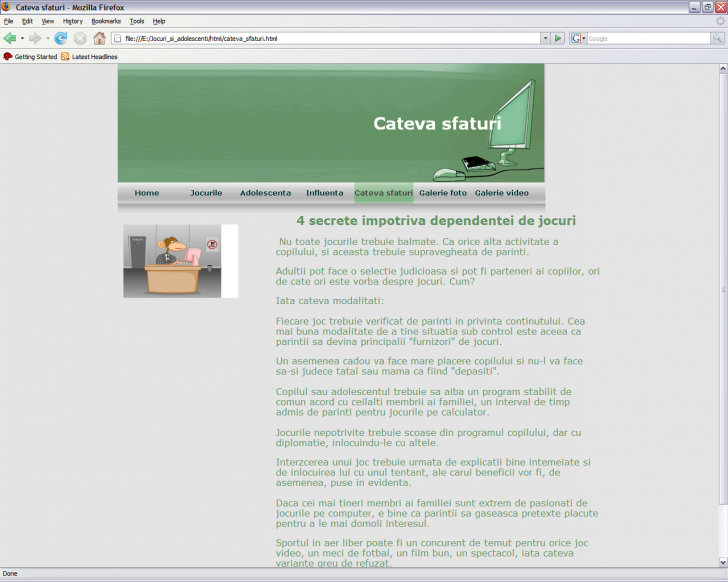Click the 'Done' status bar text

tap(10, 574)
